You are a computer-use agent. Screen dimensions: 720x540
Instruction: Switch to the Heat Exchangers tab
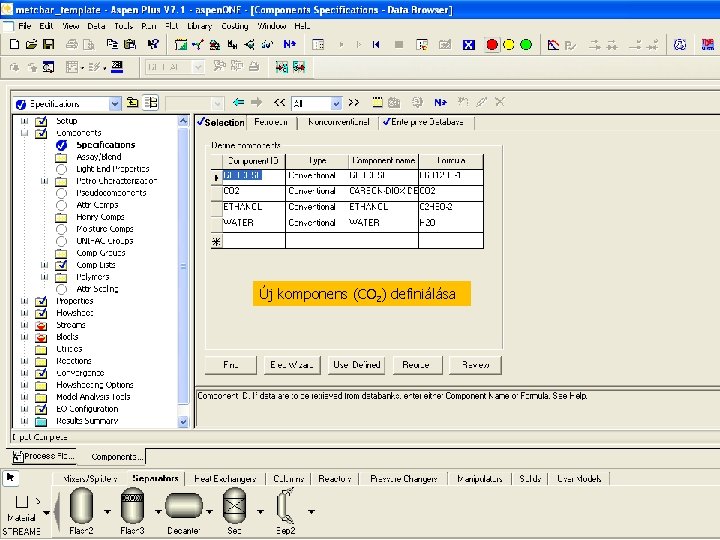tap(225, 479)
